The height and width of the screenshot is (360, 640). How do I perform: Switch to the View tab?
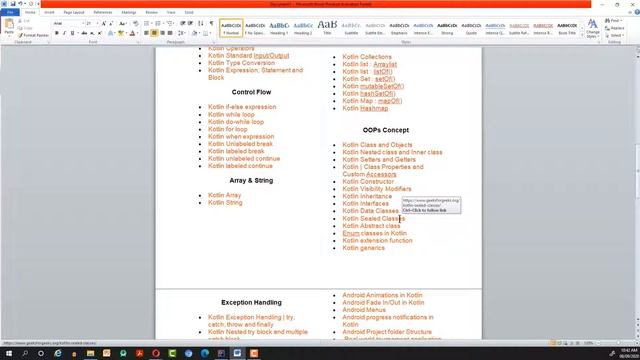(171, 13)
